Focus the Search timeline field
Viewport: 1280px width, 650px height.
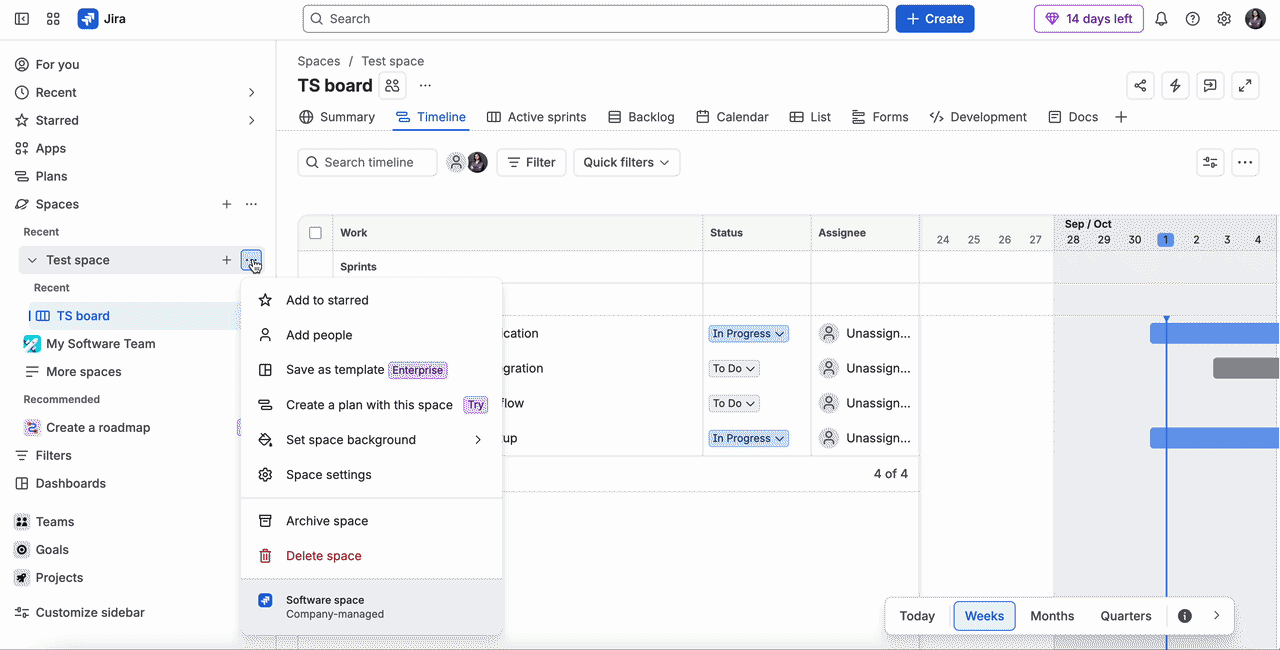point(367,163)
